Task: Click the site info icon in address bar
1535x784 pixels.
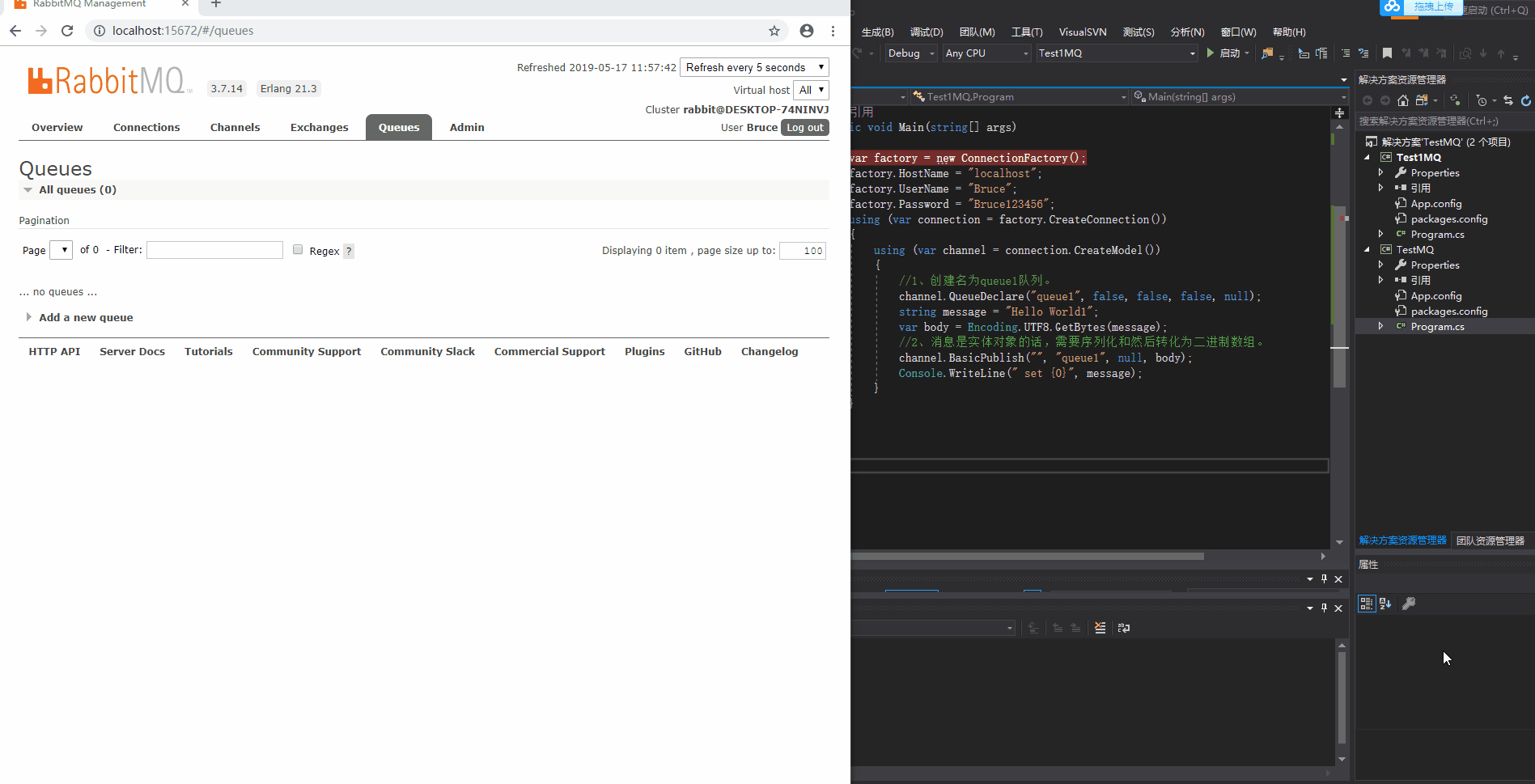Action: pyautogui.click(x=100, y=31)
